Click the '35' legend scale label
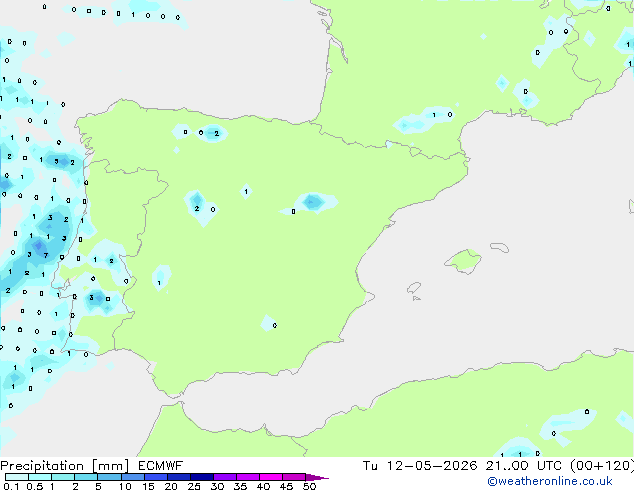634x490 pixels. tap(240, 486)
